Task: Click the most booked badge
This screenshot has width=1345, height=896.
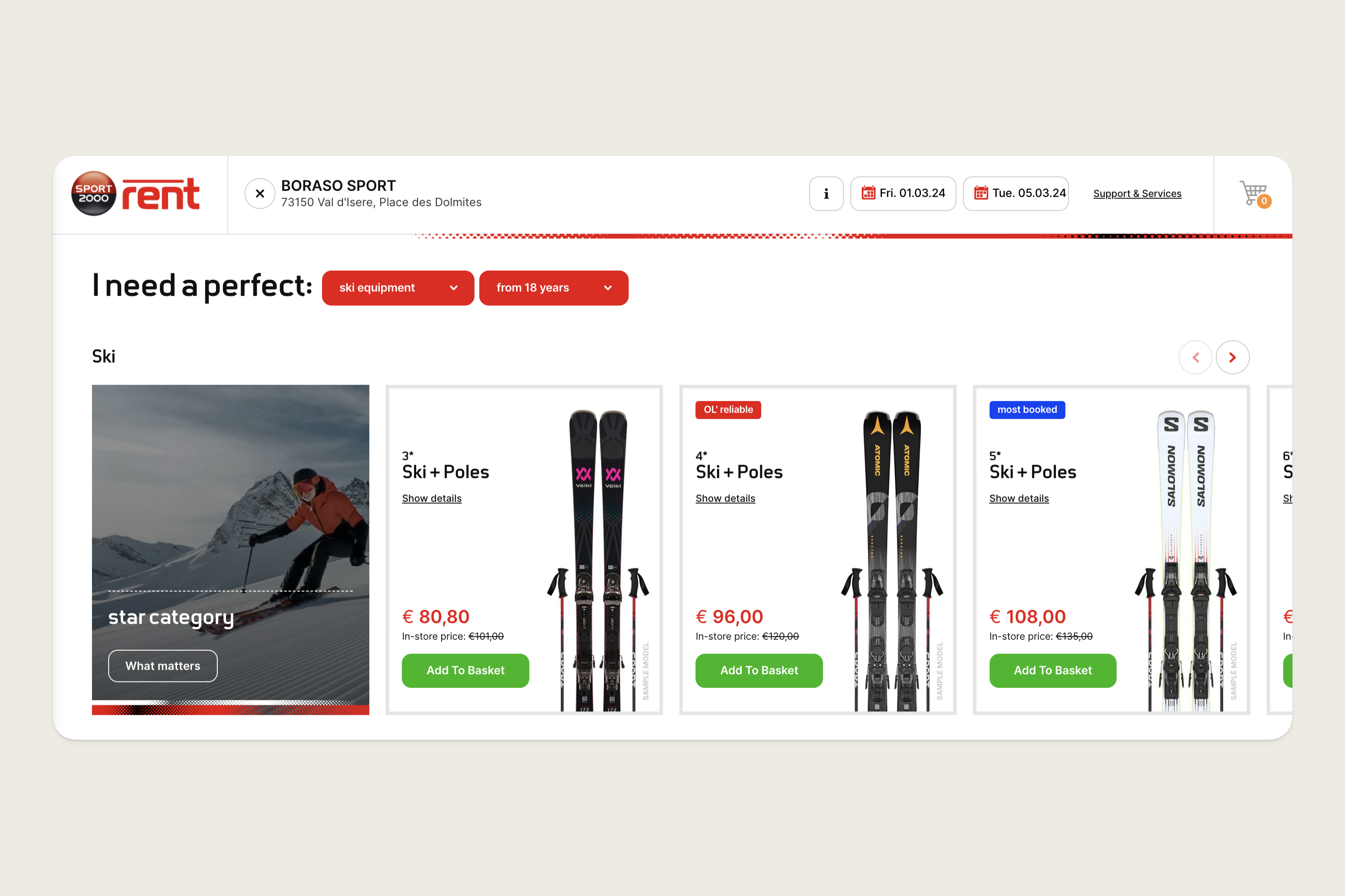Action: point(1026,410)
